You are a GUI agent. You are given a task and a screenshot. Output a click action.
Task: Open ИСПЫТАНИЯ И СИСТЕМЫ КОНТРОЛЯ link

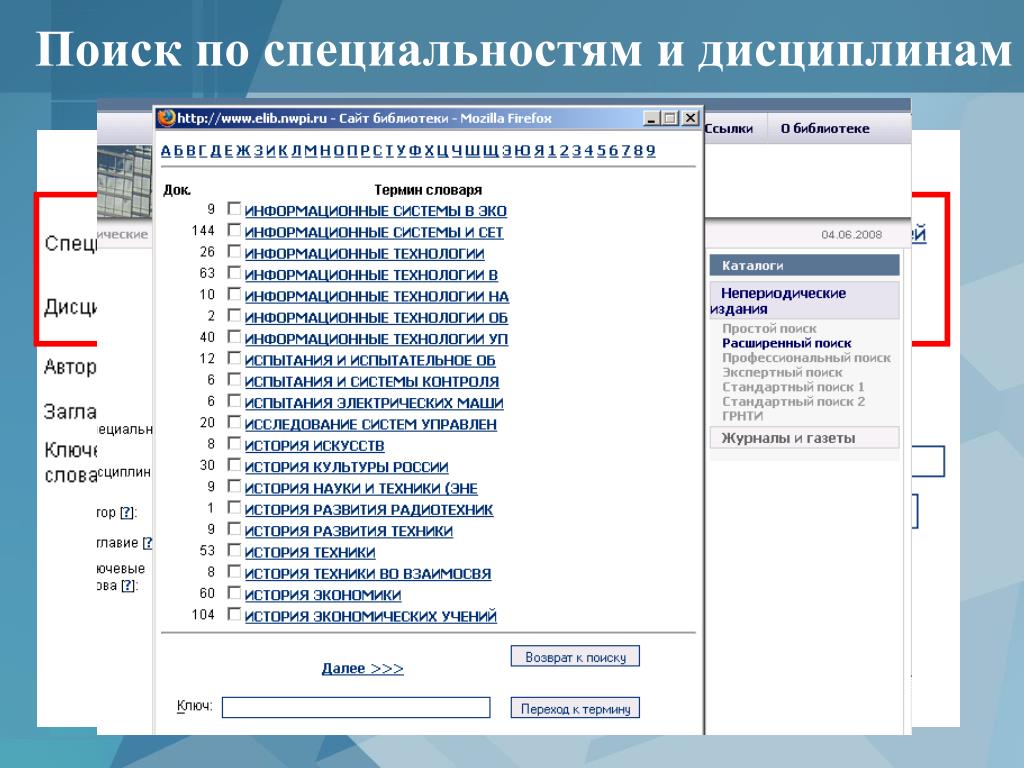[x=372, y=382]
